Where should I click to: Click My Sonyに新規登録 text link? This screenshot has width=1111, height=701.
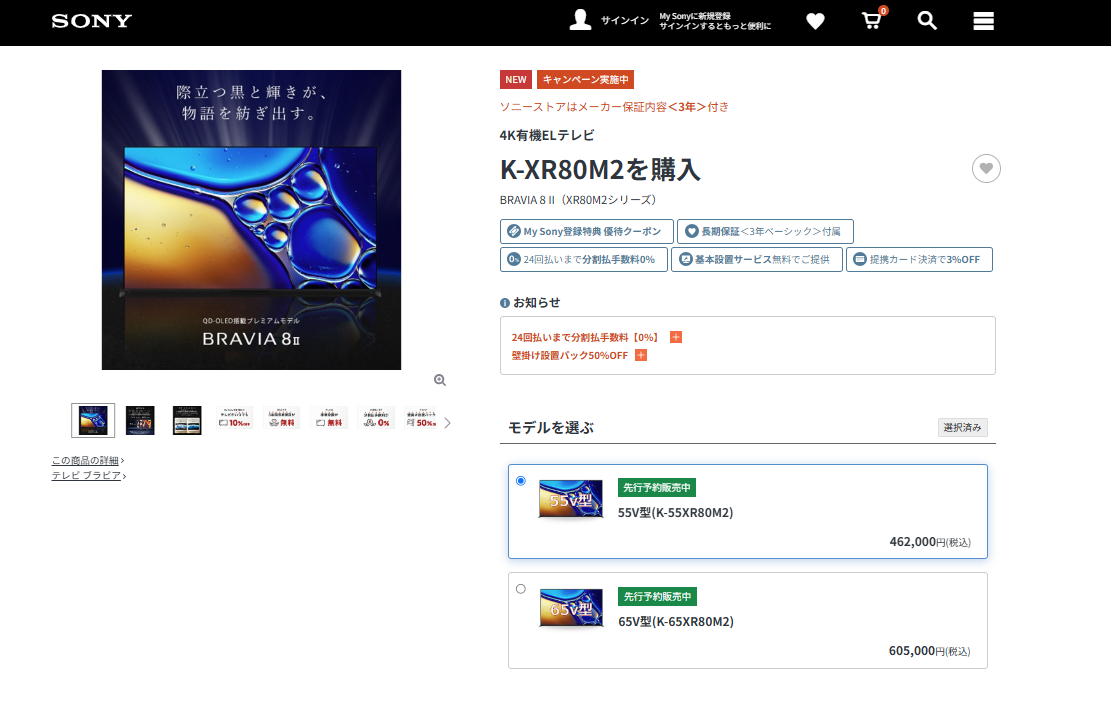(695, 16)
